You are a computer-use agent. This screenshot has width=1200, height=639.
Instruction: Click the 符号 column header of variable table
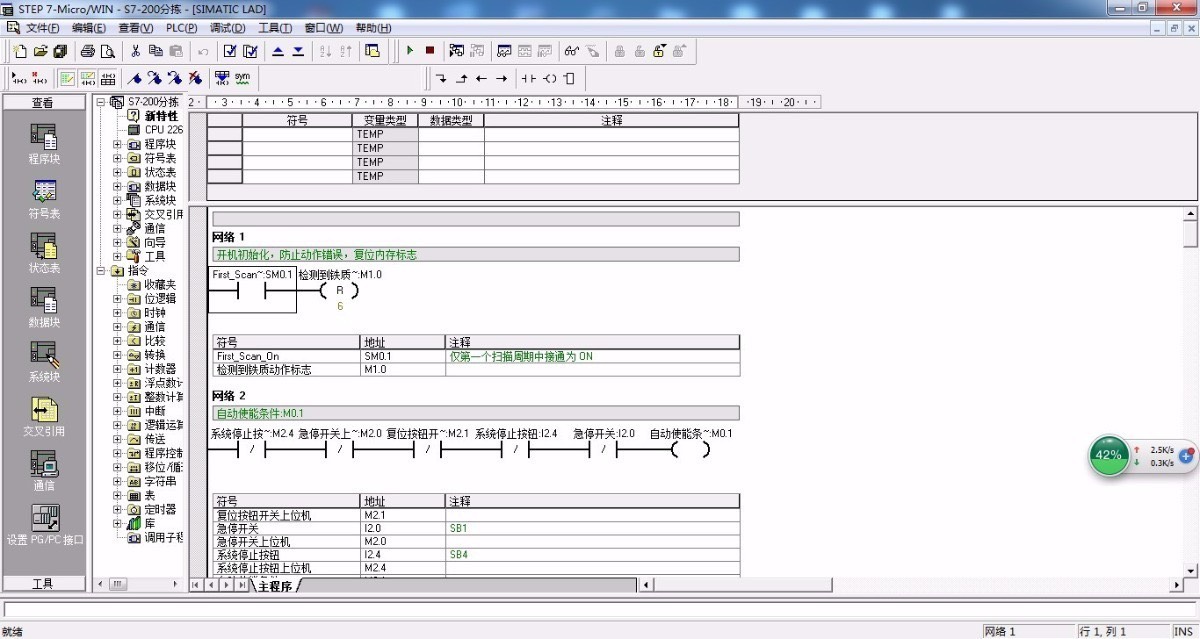click(x=297, y=120)
